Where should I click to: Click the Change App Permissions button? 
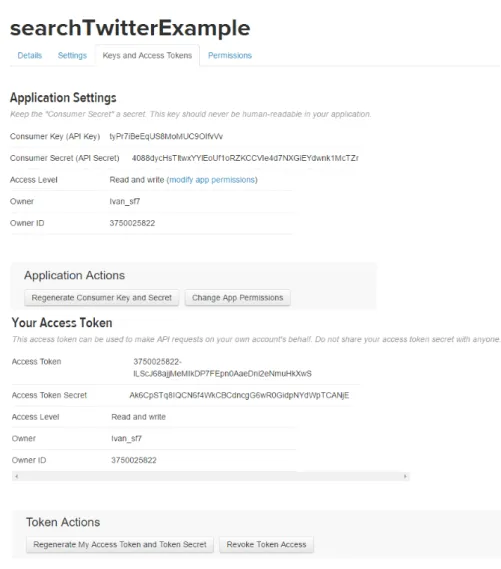[238, 298]
